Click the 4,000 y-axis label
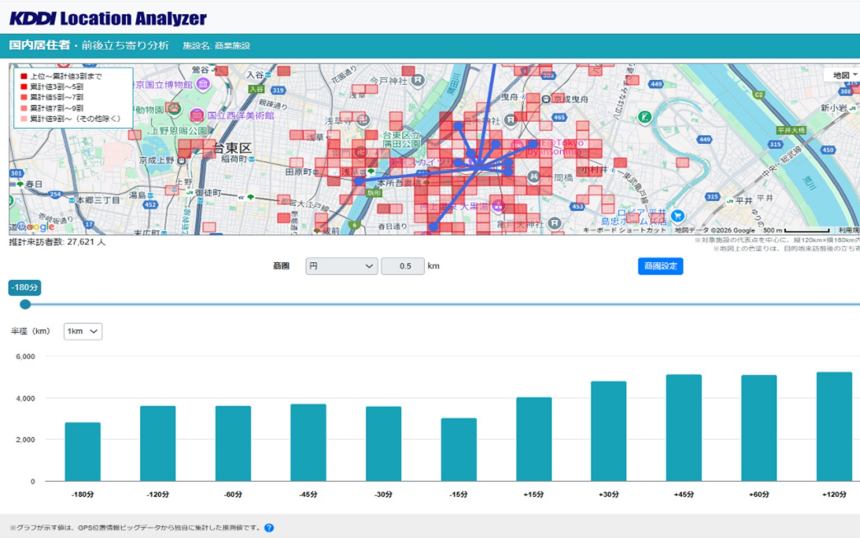Screen dimensions: 860x538 click(25, 398)
